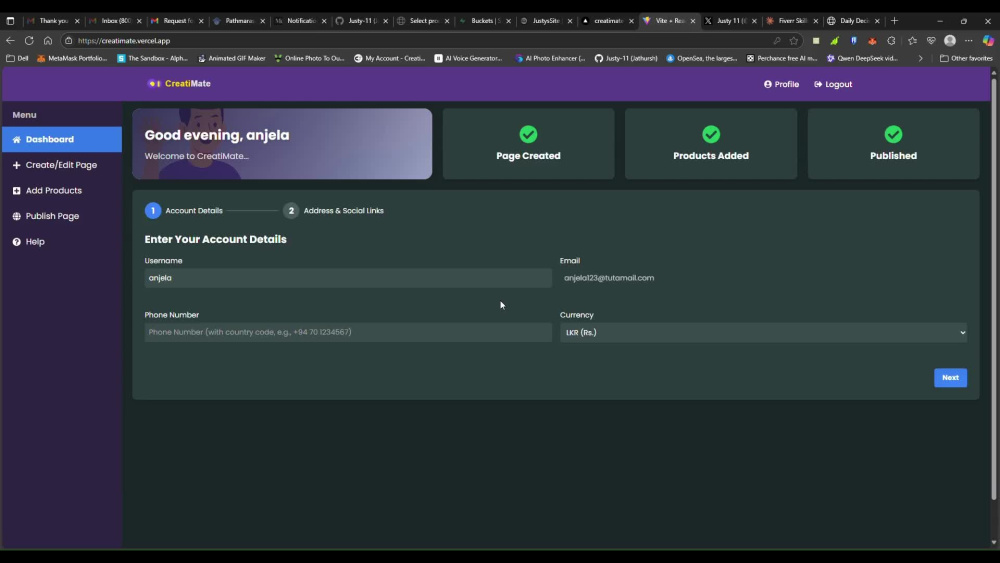Open The Sandbox bookmark

(x=152, y=58)
